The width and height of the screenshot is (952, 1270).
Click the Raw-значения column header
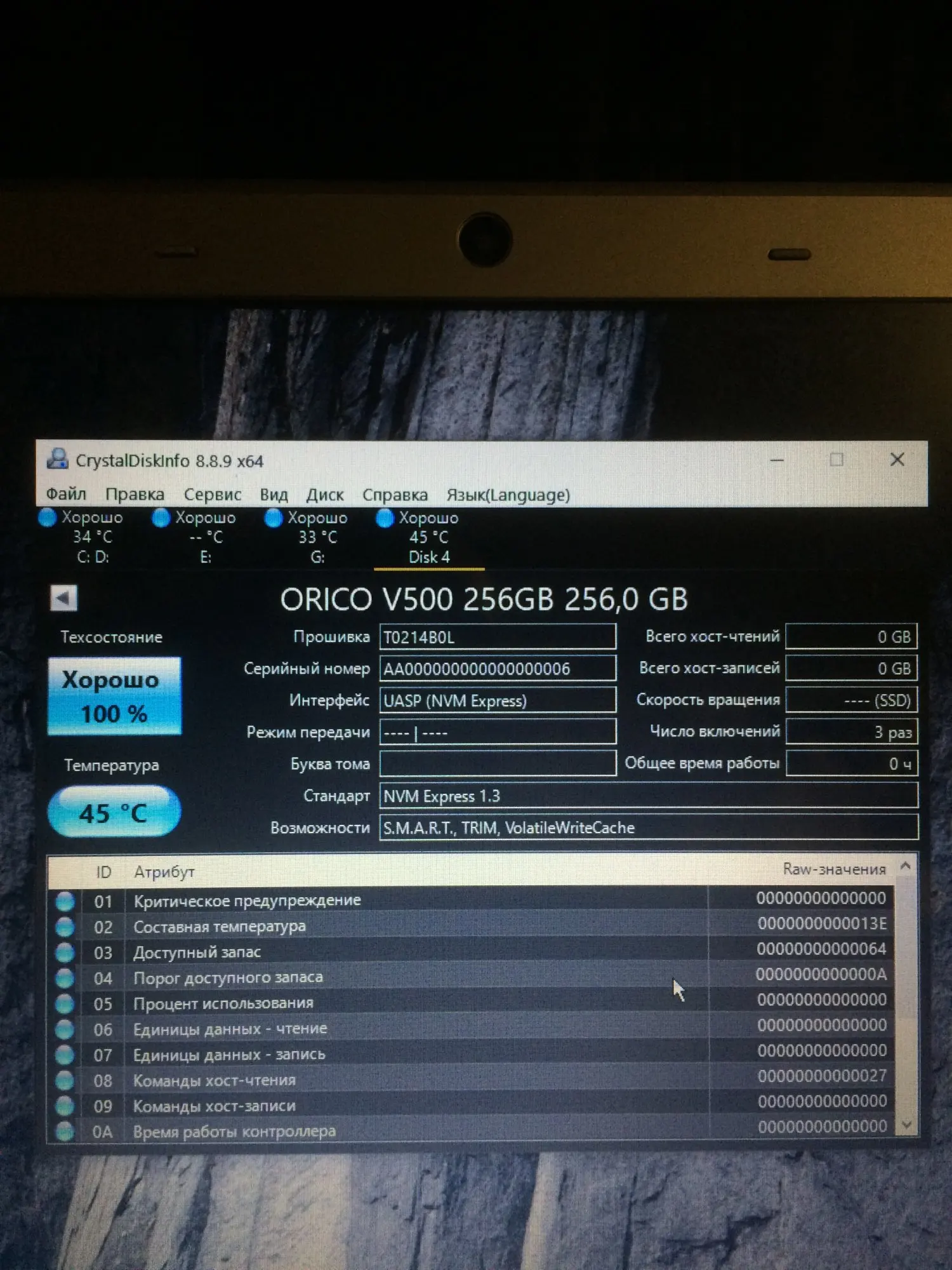coord(835,869)
